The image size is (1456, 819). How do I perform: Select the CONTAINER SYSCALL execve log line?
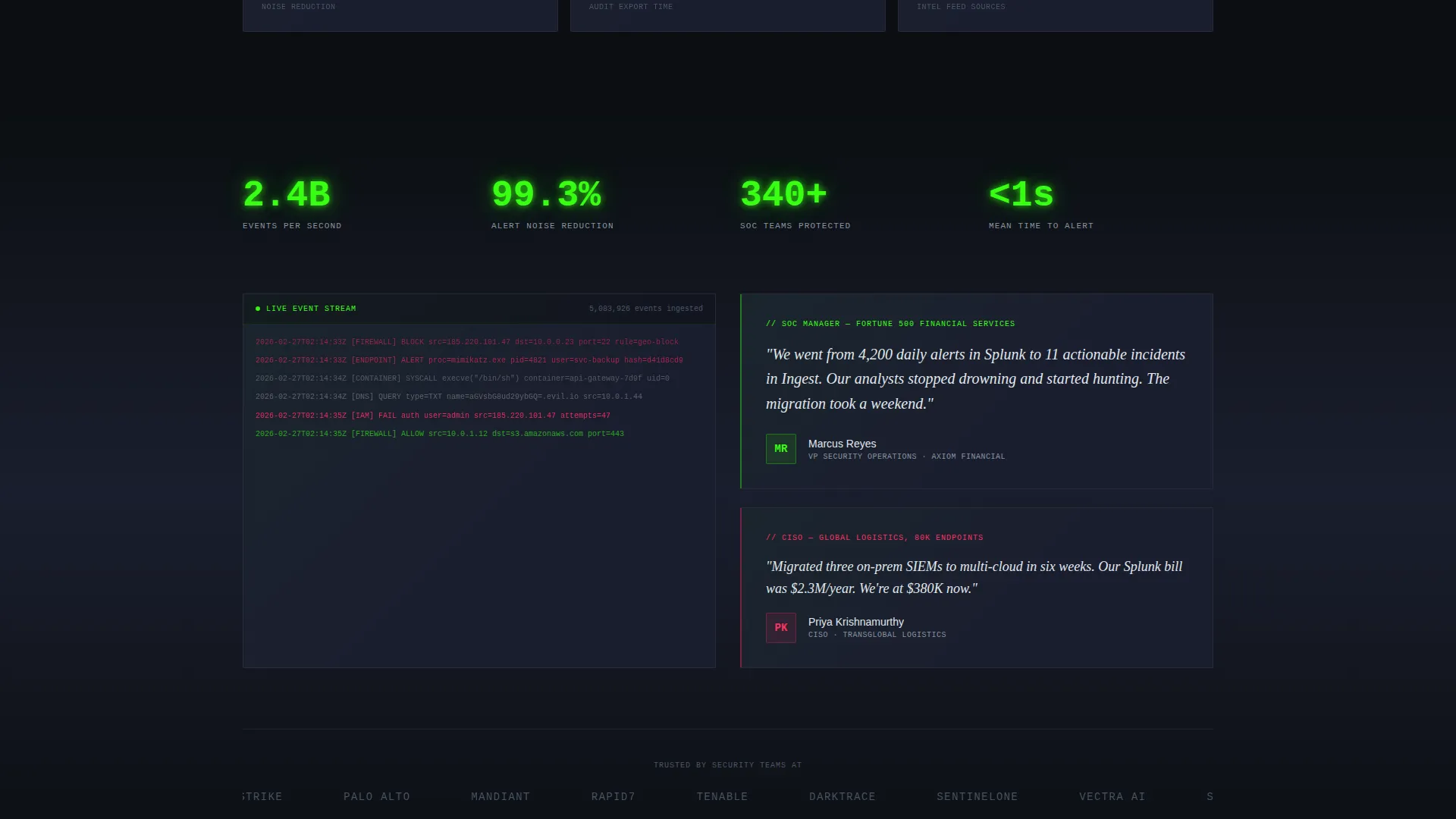(463, 378)
